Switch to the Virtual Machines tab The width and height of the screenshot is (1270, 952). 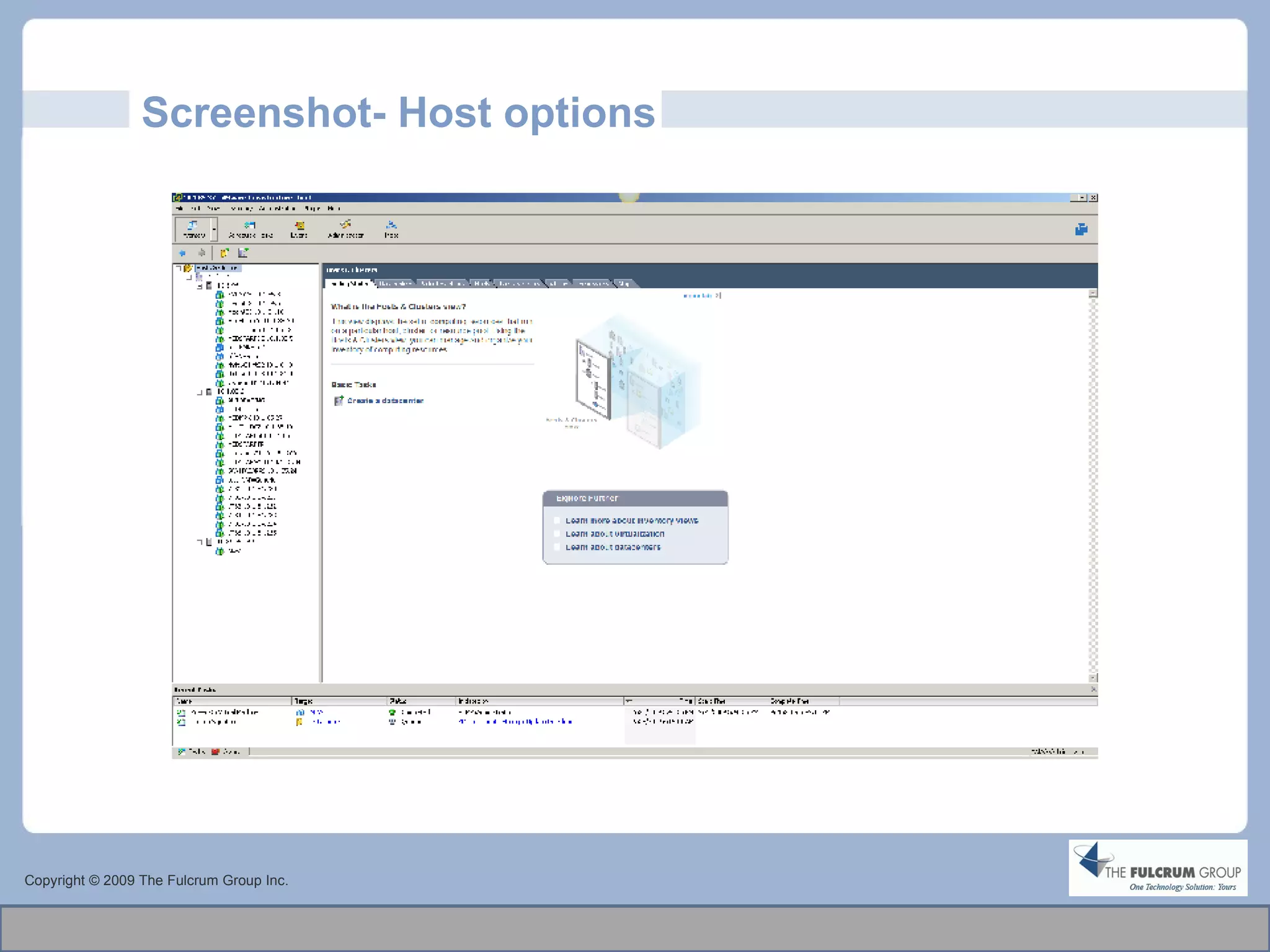click(x=442, y=283)
